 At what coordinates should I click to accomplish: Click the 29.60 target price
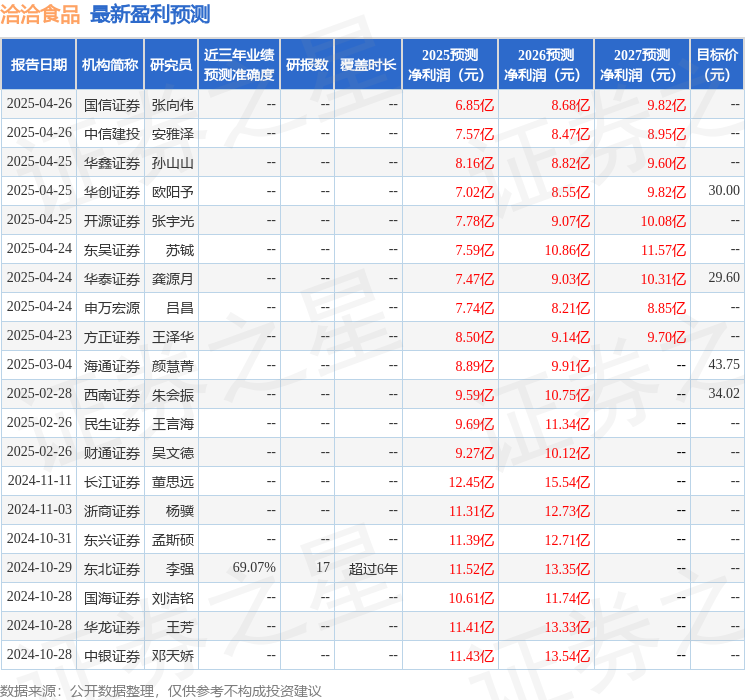pos(724,278)
